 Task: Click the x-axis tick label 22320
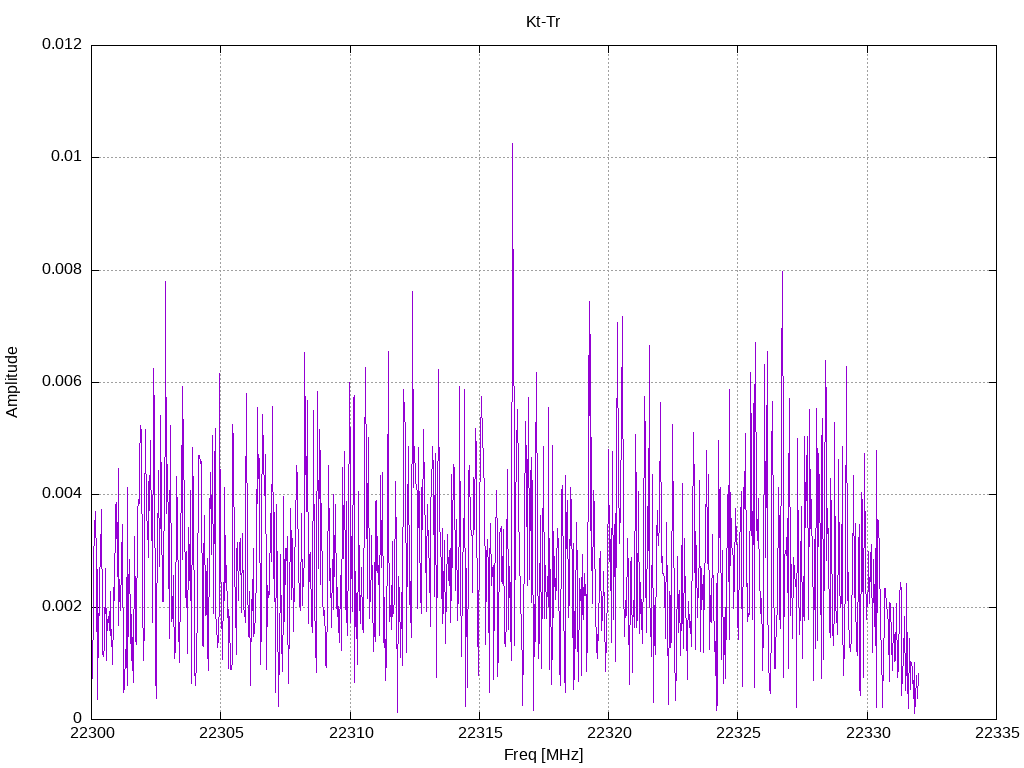pos(609,733)
